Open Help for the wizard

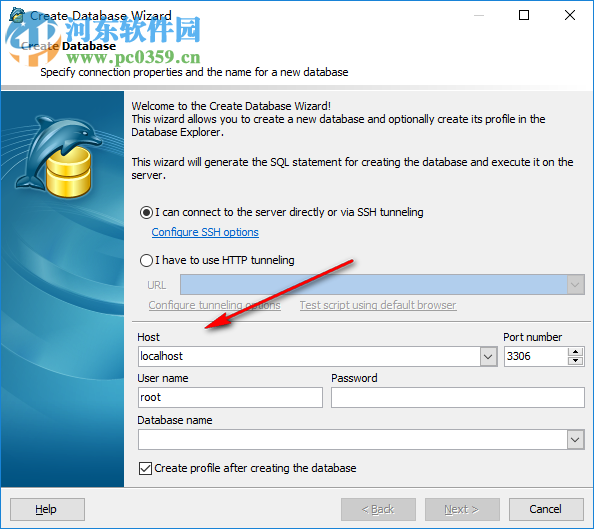point(47,510)
